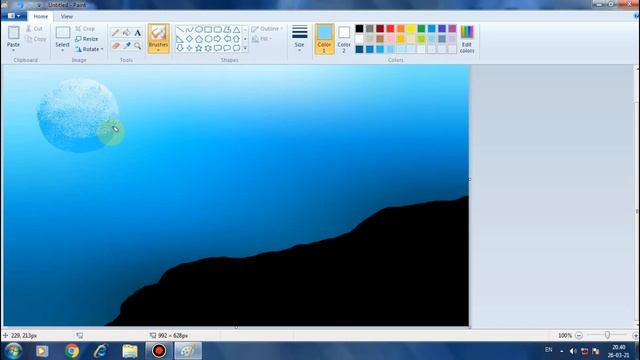
Task: Expand the Shapes gallery More arrow
Action: pos(245,48)
